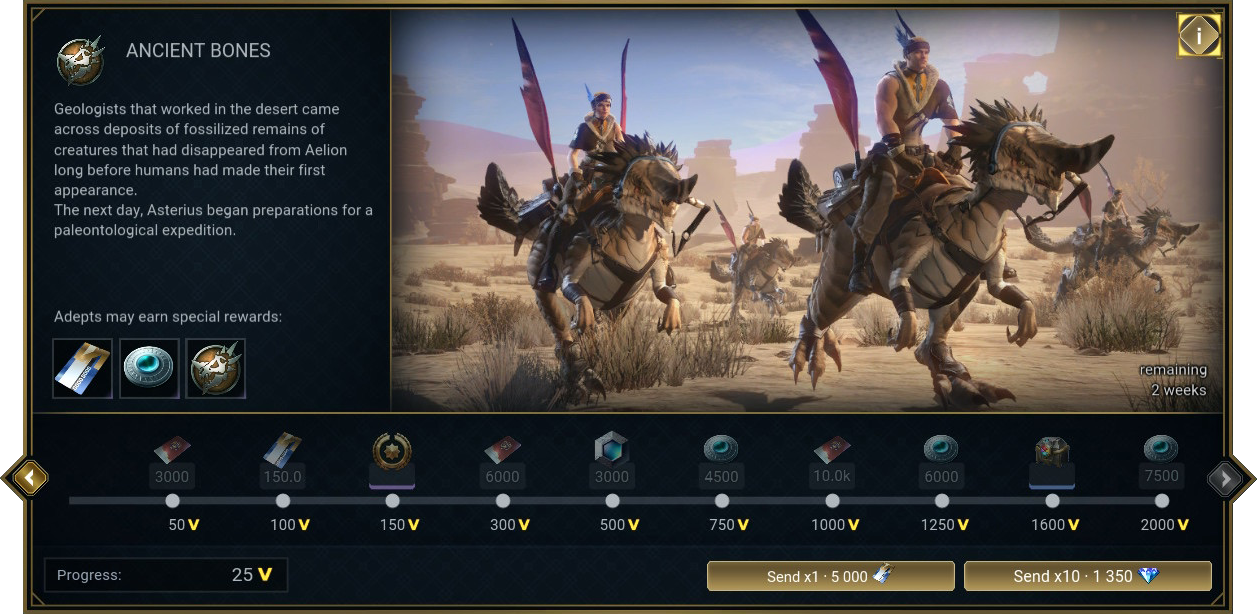
Task: Go to the next rewards with the right arrow
Action: tap(1225, 479)
